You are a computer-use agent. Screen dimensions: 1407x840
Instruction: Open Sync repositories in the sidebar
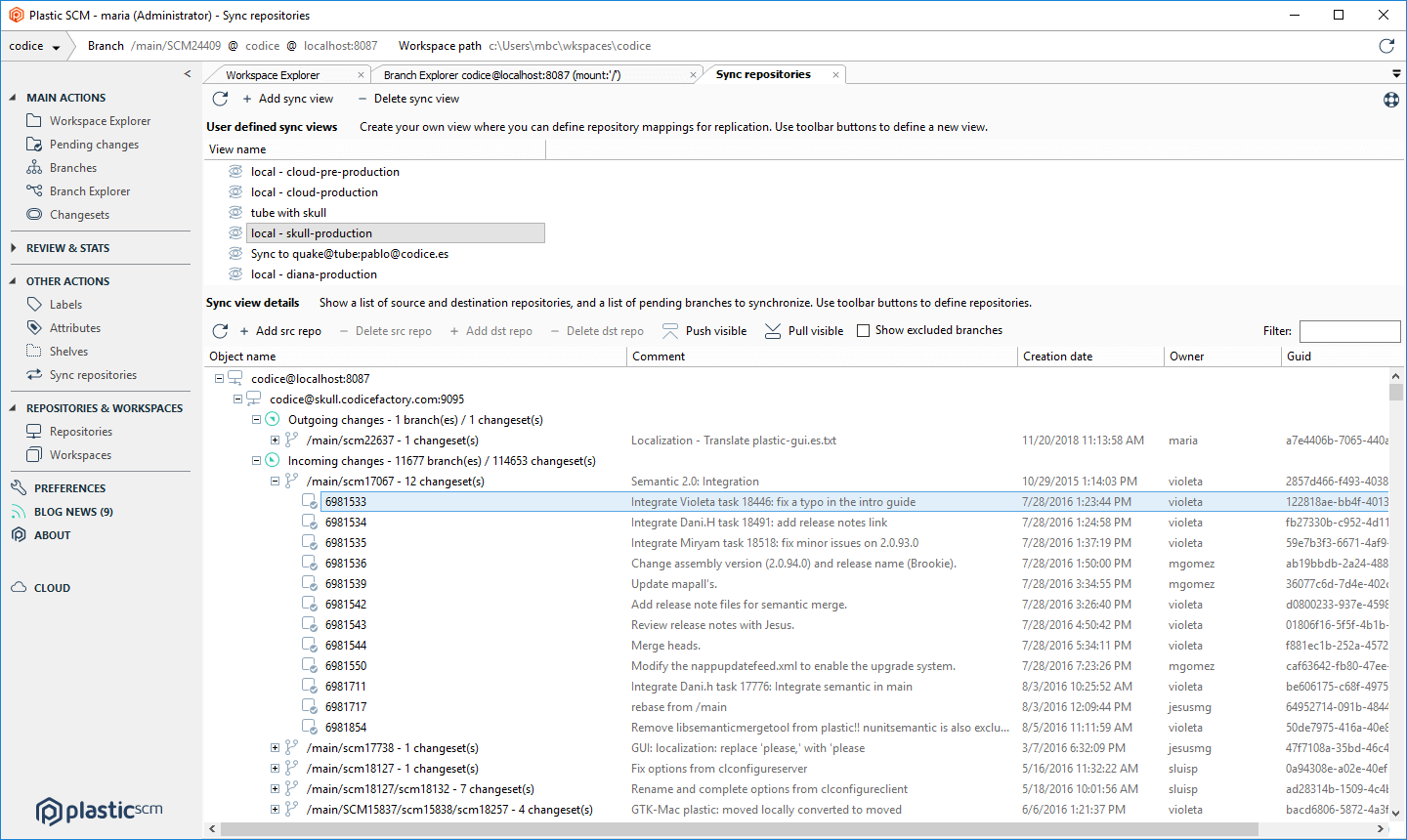(82, 375)
